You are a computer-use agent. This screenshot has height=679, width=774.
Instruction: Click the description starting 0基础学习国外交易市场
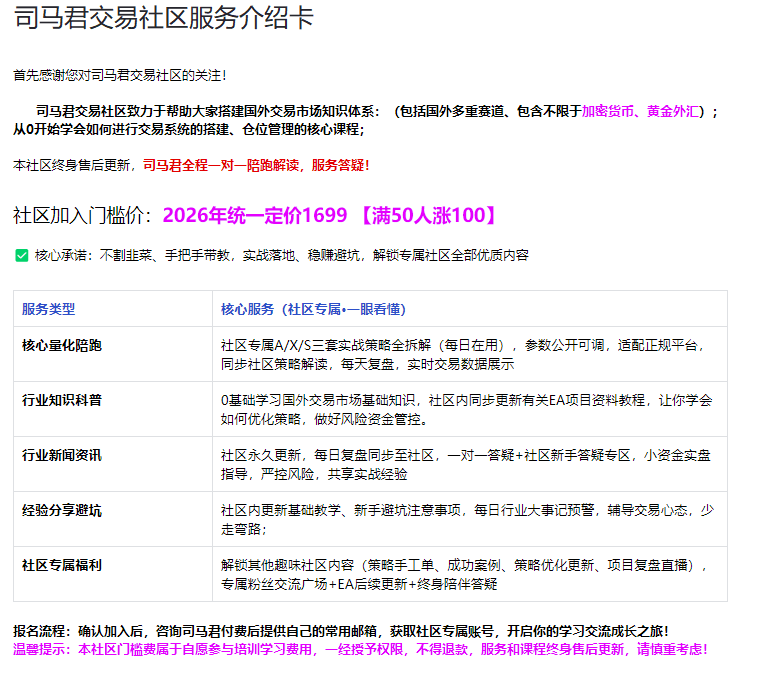coord(466,410)
